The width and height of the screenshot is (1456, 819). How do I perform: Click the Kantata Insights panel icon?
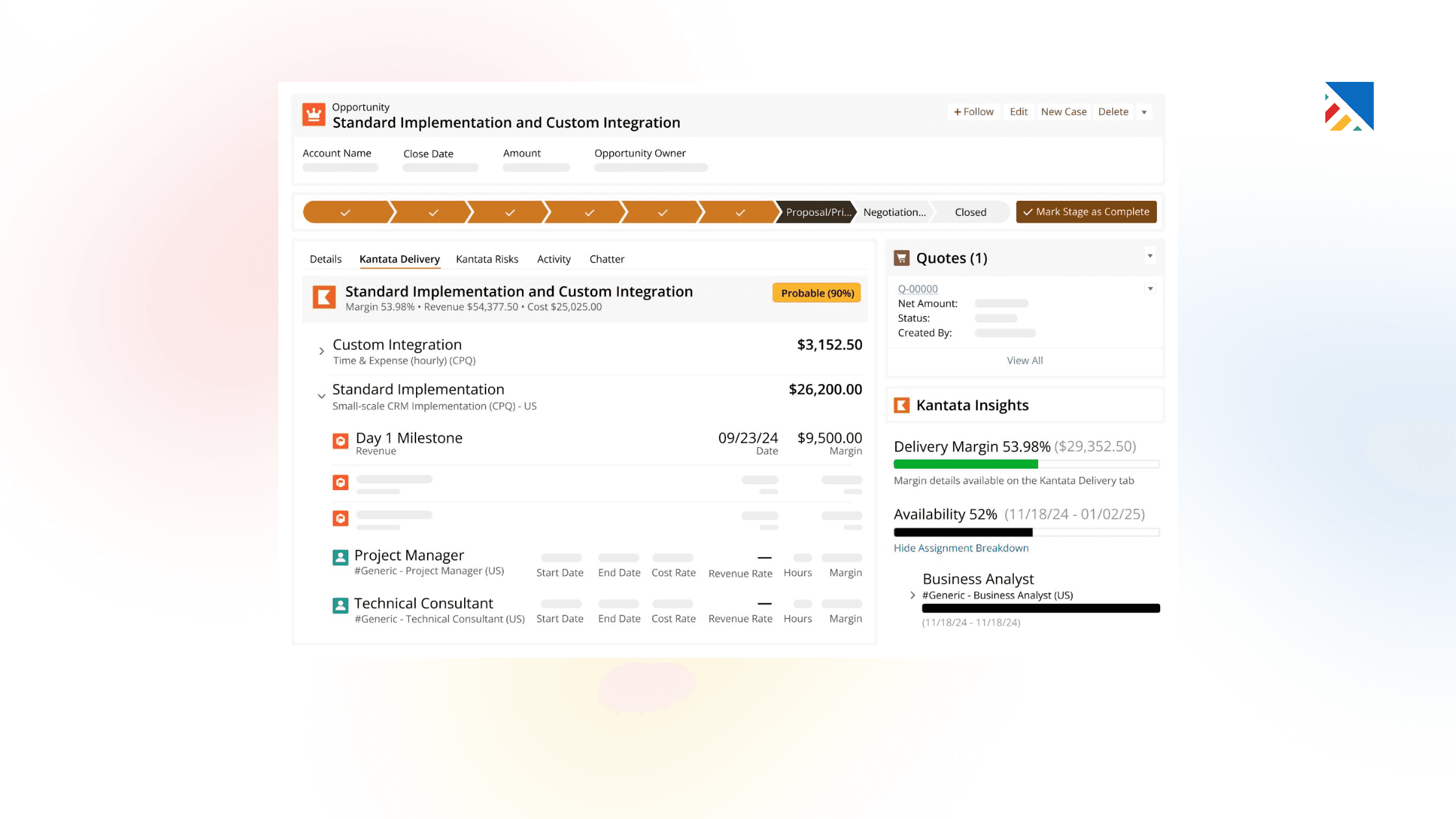pyautogui.click(x=902, y=404)
